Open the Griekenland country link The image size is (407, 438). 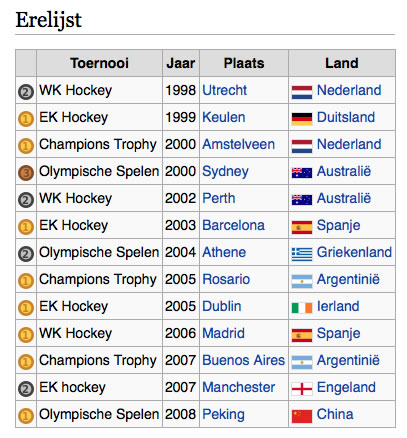click(x=354, y=252)
